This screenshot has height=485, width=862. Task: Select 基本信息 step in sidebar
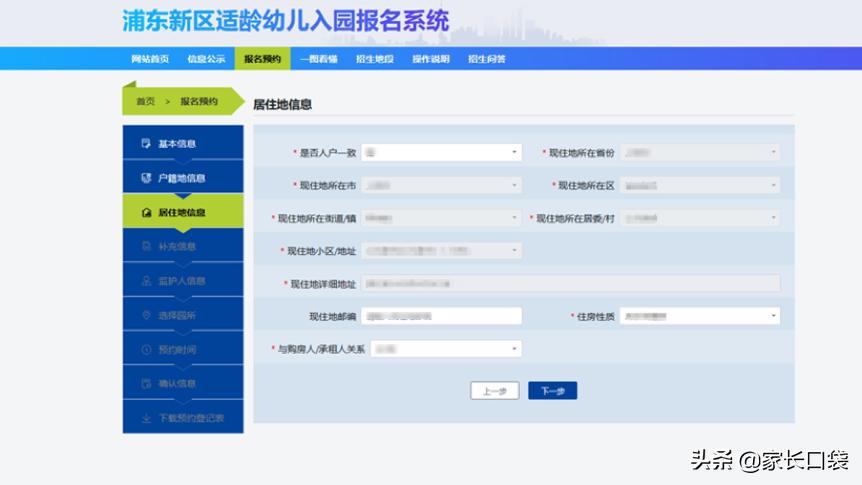[x=183, y=142]
